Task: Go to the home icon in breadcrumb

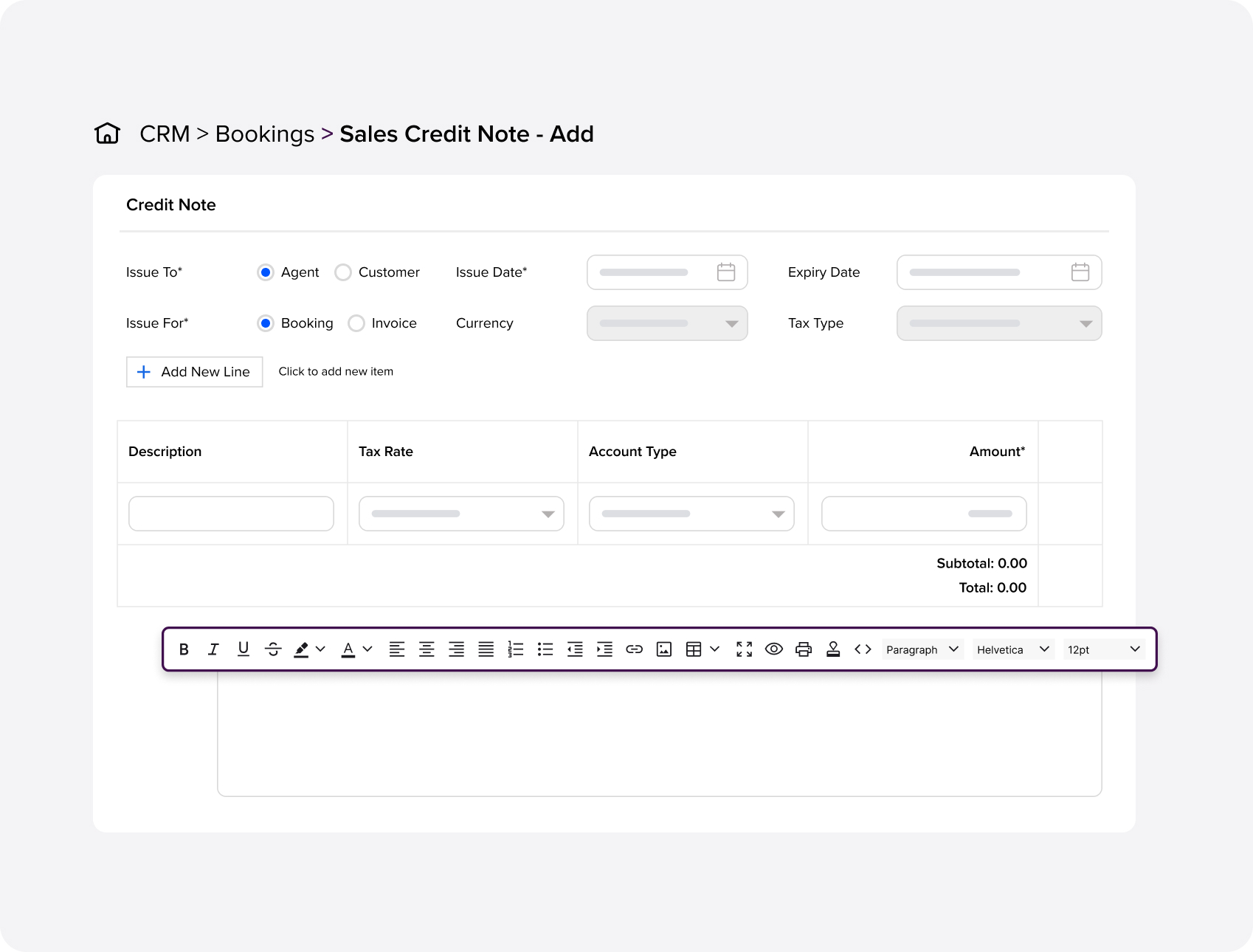Action: (108, 134)
